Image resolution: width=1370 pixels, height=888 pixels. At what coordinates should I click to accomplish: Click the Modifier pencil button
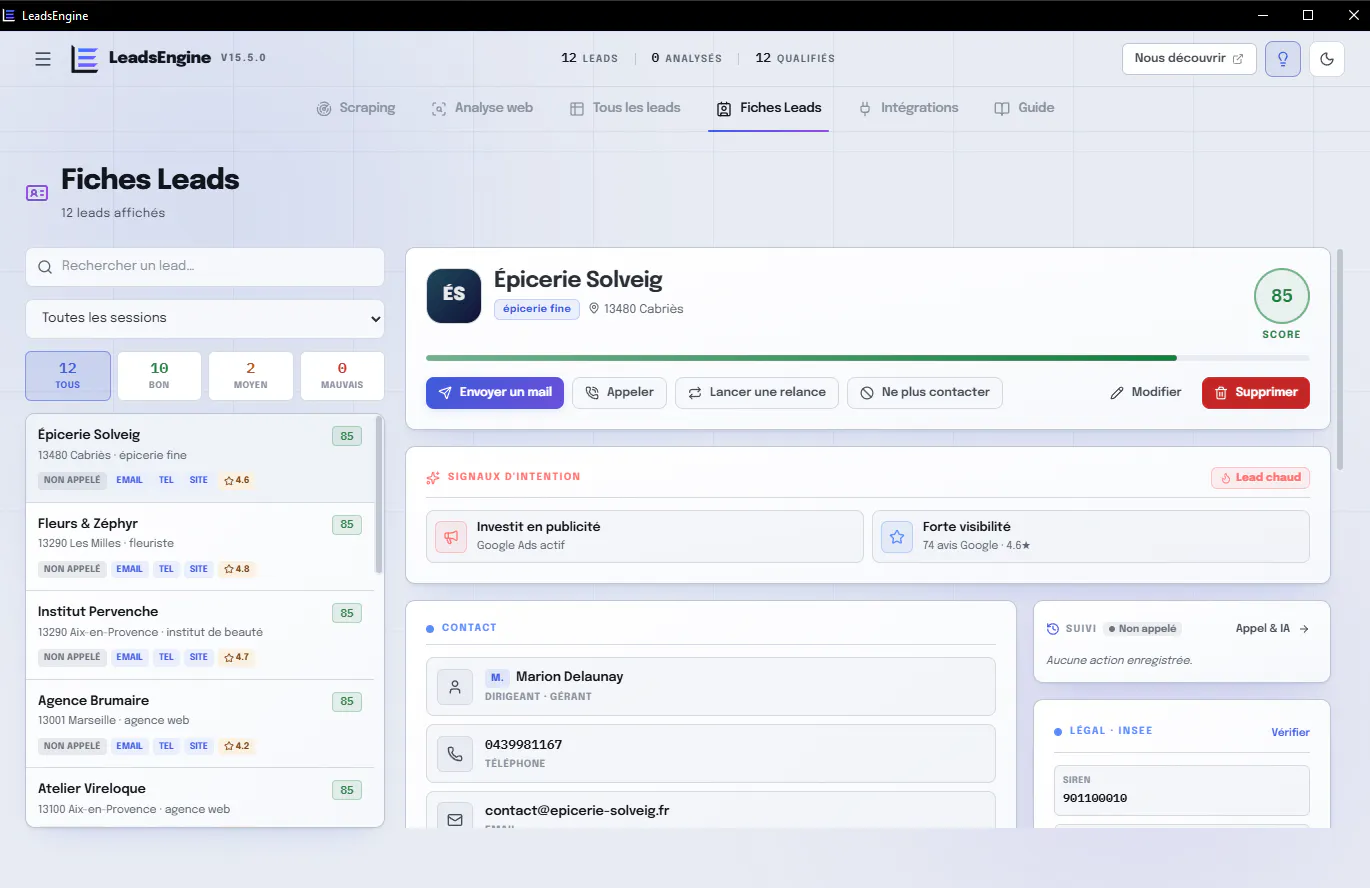(x=1146, y=392)
